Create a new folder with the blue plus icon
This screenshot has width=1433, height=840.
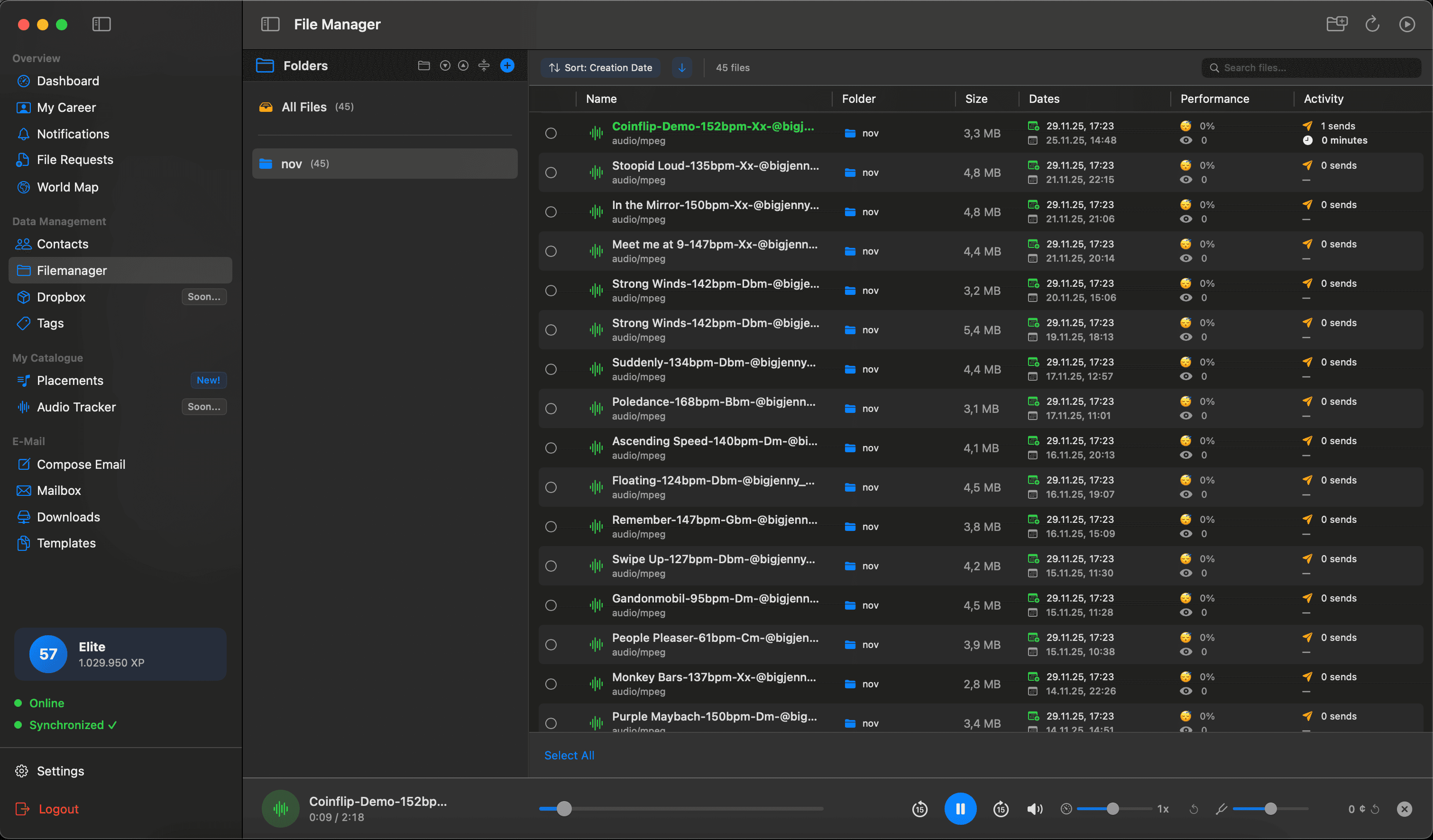pos(506,65)
